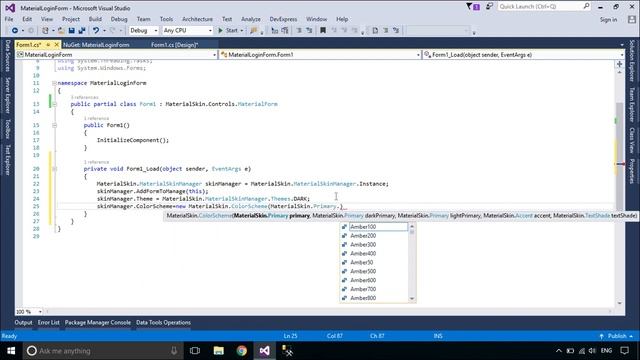Open the Error List panel tab

tap(49, 322)
